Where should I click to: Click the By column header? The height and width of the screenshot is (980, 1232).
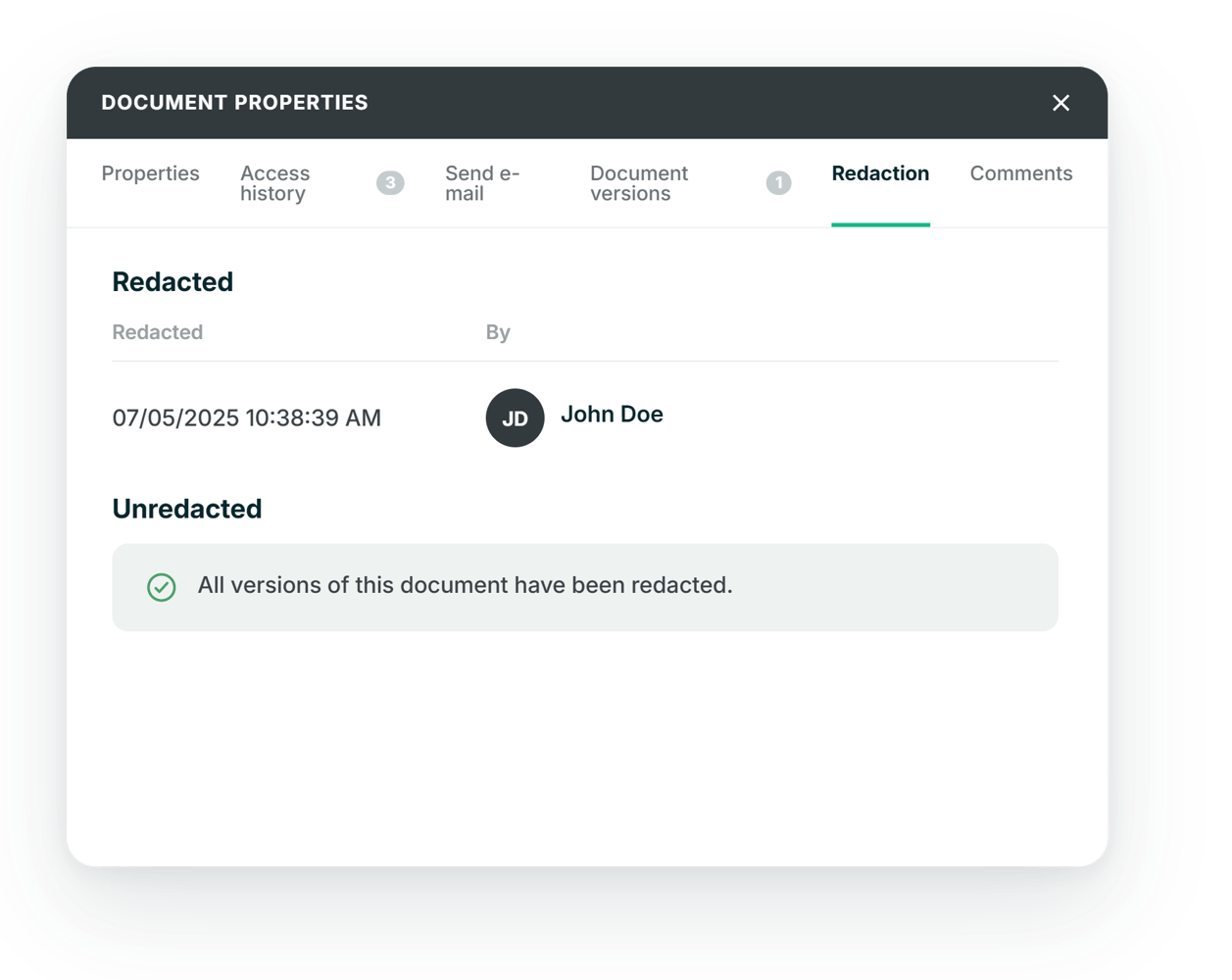(498, 332)
